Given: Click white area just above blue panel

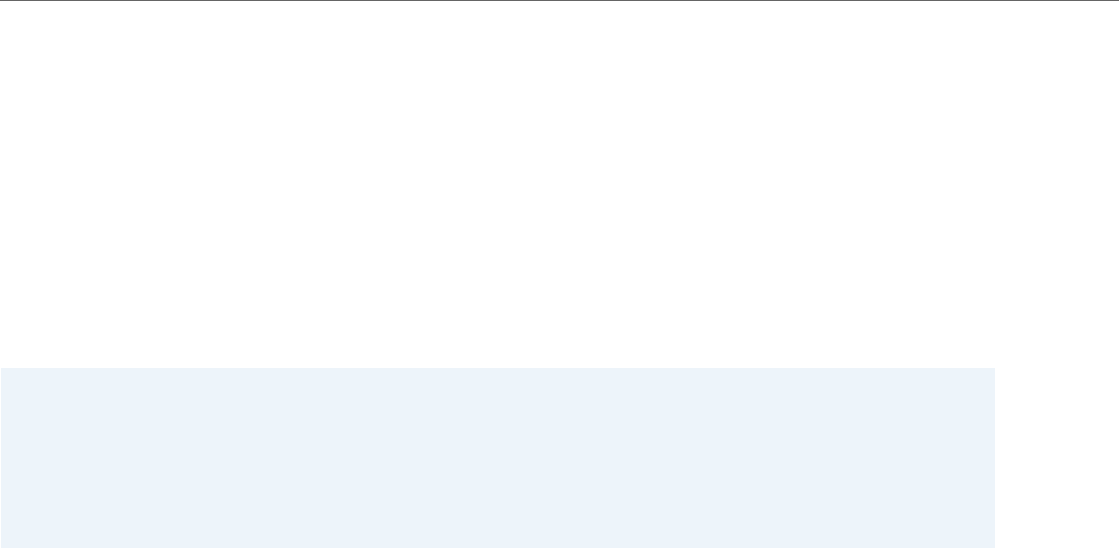Looking at the screenshot, I should (497, 360).
